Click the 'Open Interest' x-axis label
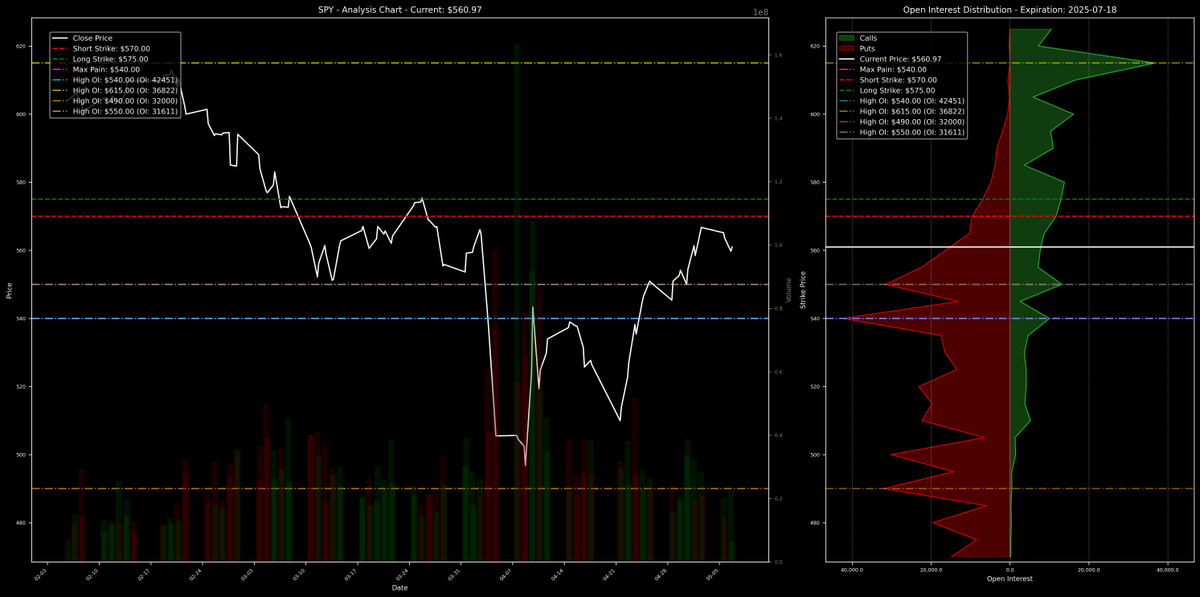This screenshot has width=1200, height=597. pos(1010,579)
